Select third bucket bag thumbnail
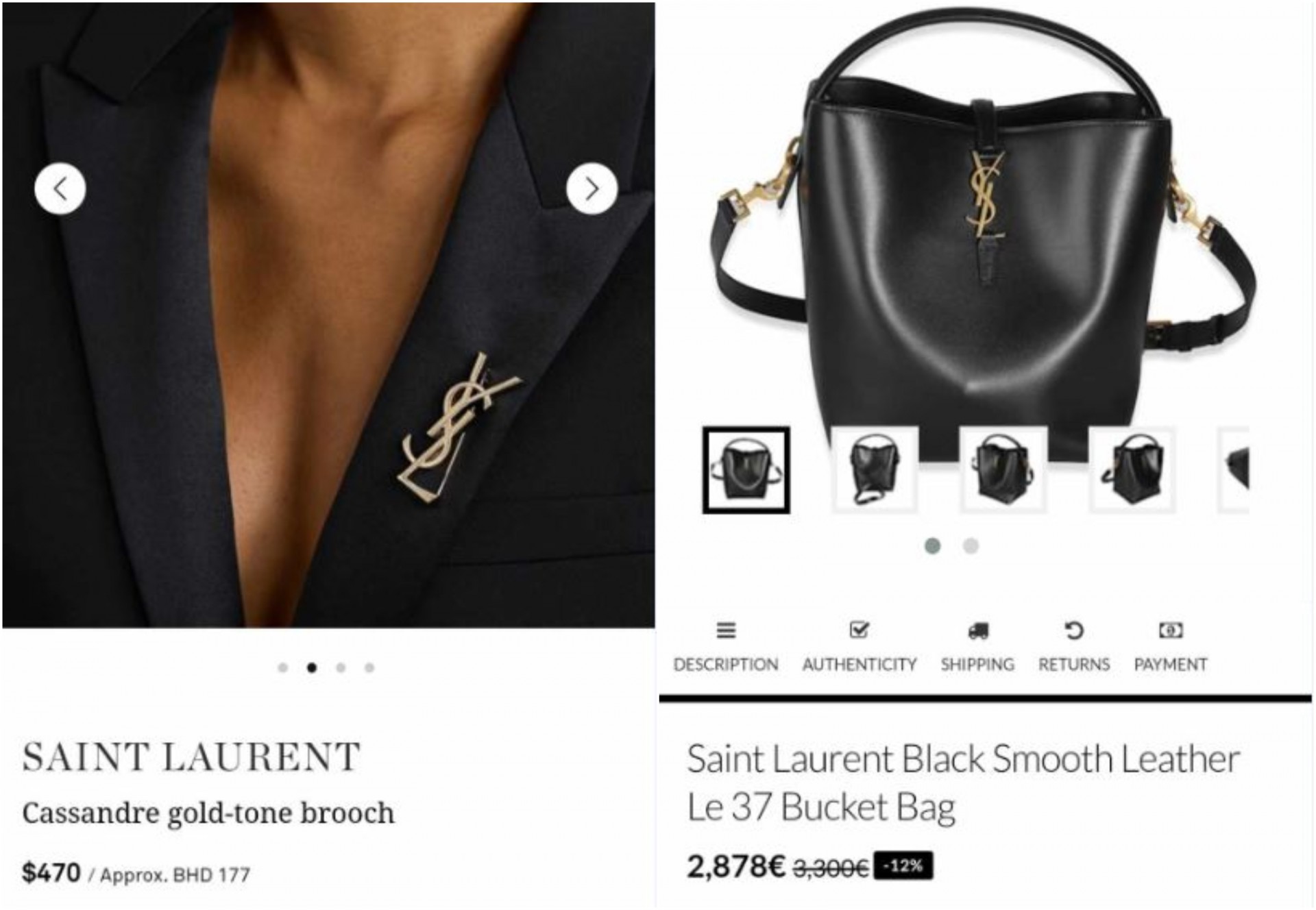1316x910 pixels. point(1003,470)
